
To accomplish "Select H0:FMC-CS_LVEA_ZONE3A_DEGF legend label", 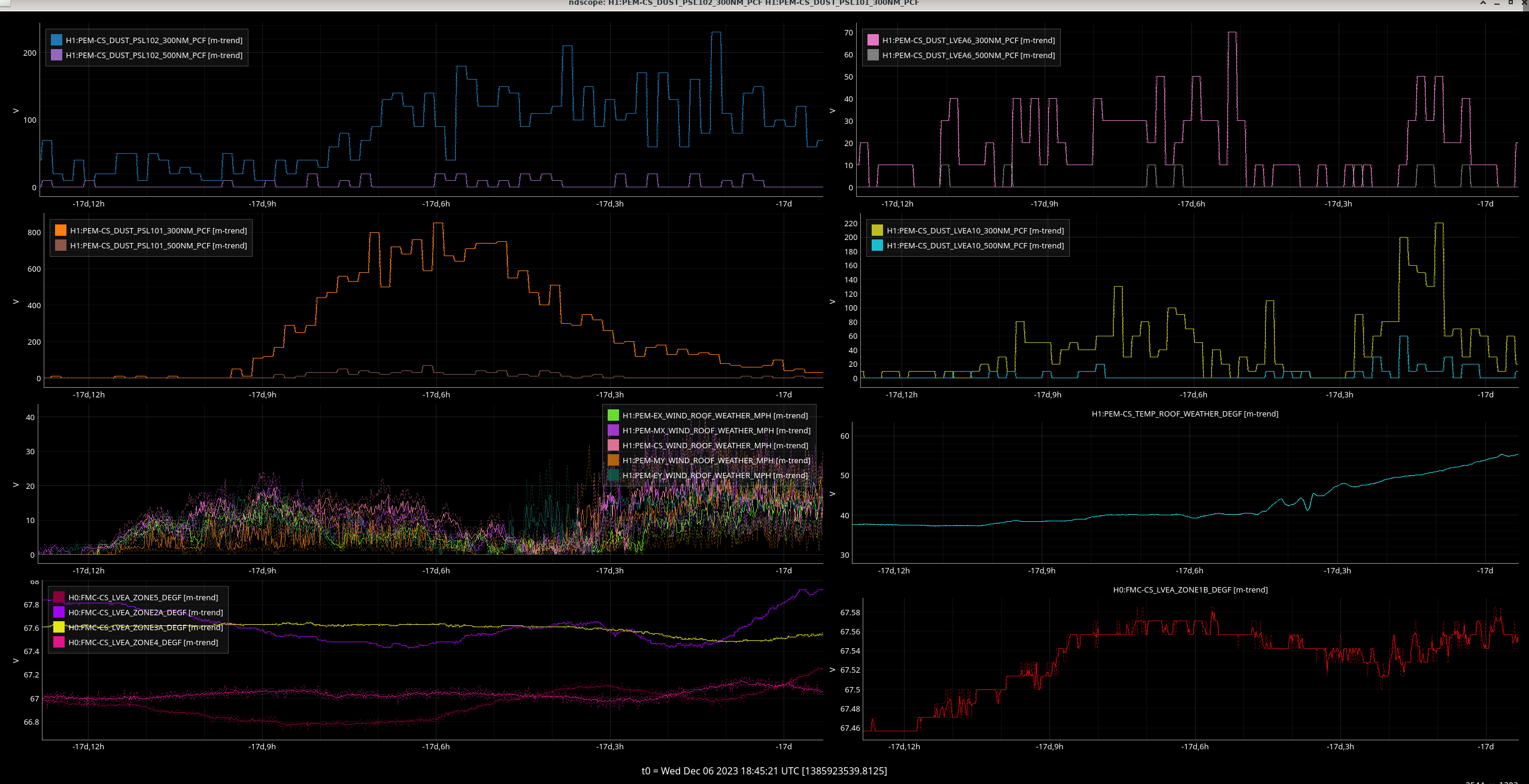I will tap(145, 627).
